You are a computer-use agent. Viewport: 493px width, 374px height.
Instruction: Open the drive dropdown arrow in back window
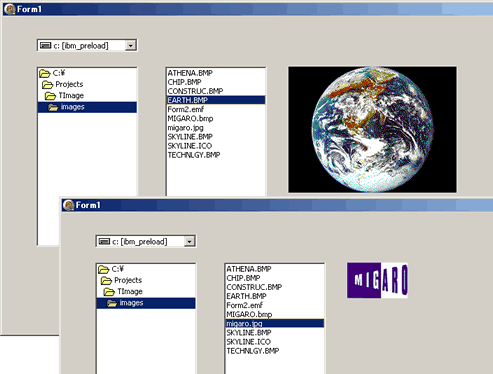tap(131, 45)
